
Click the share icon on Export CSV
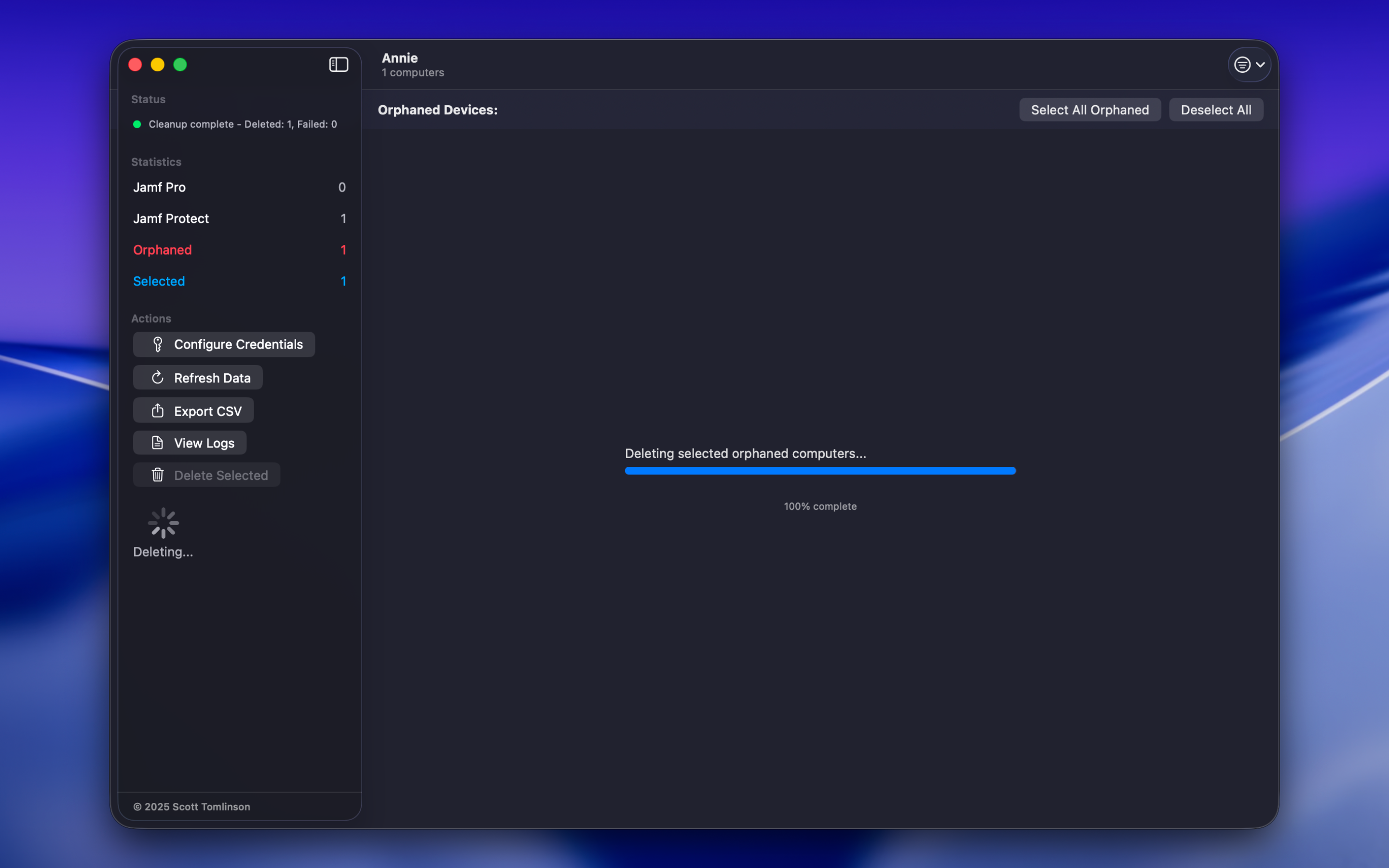point(158,410)
